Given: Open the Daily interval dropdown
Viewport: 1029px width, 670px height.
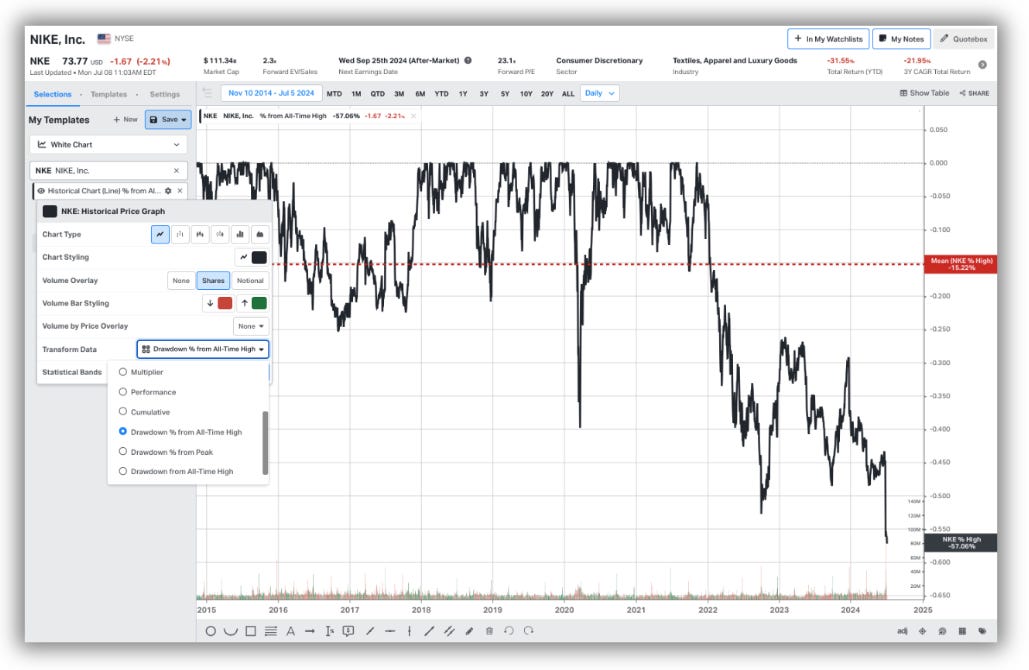Looking at the screenshot, I should (600, 93).
